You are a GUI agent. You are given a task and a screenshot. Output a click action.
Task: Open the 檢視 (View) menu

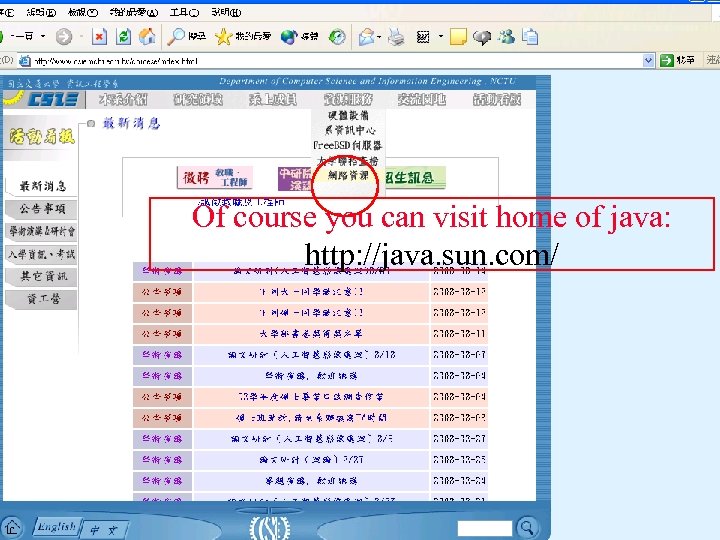[x=83, y=12]
